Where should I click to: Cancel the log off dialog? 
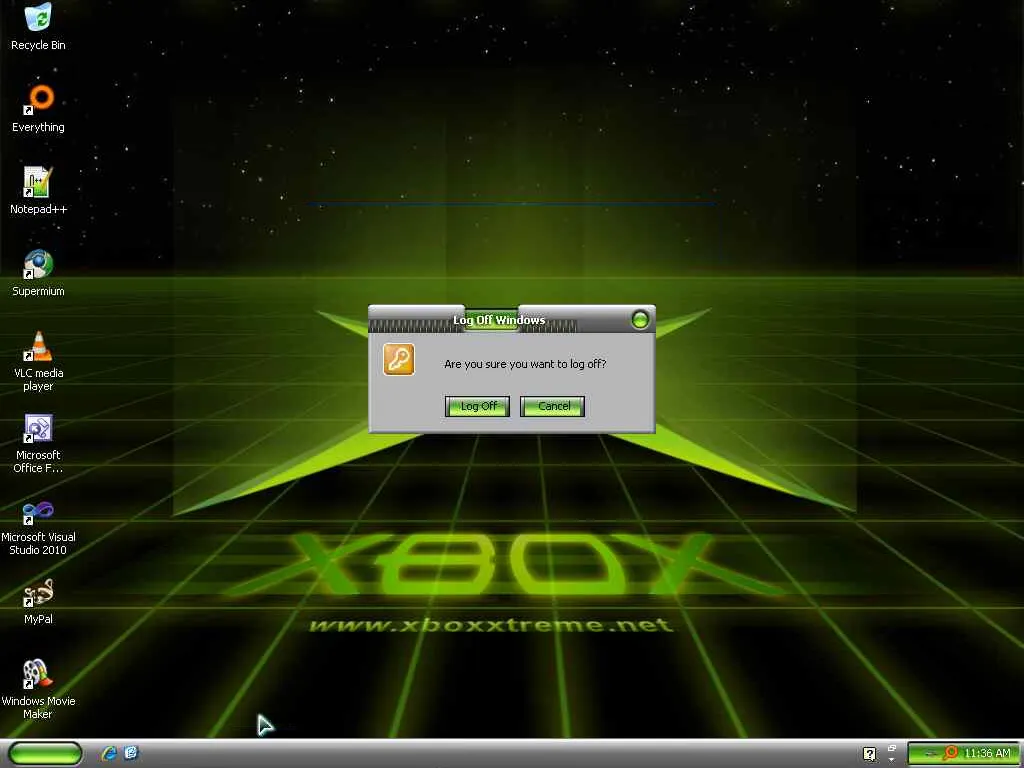point(552,406)
